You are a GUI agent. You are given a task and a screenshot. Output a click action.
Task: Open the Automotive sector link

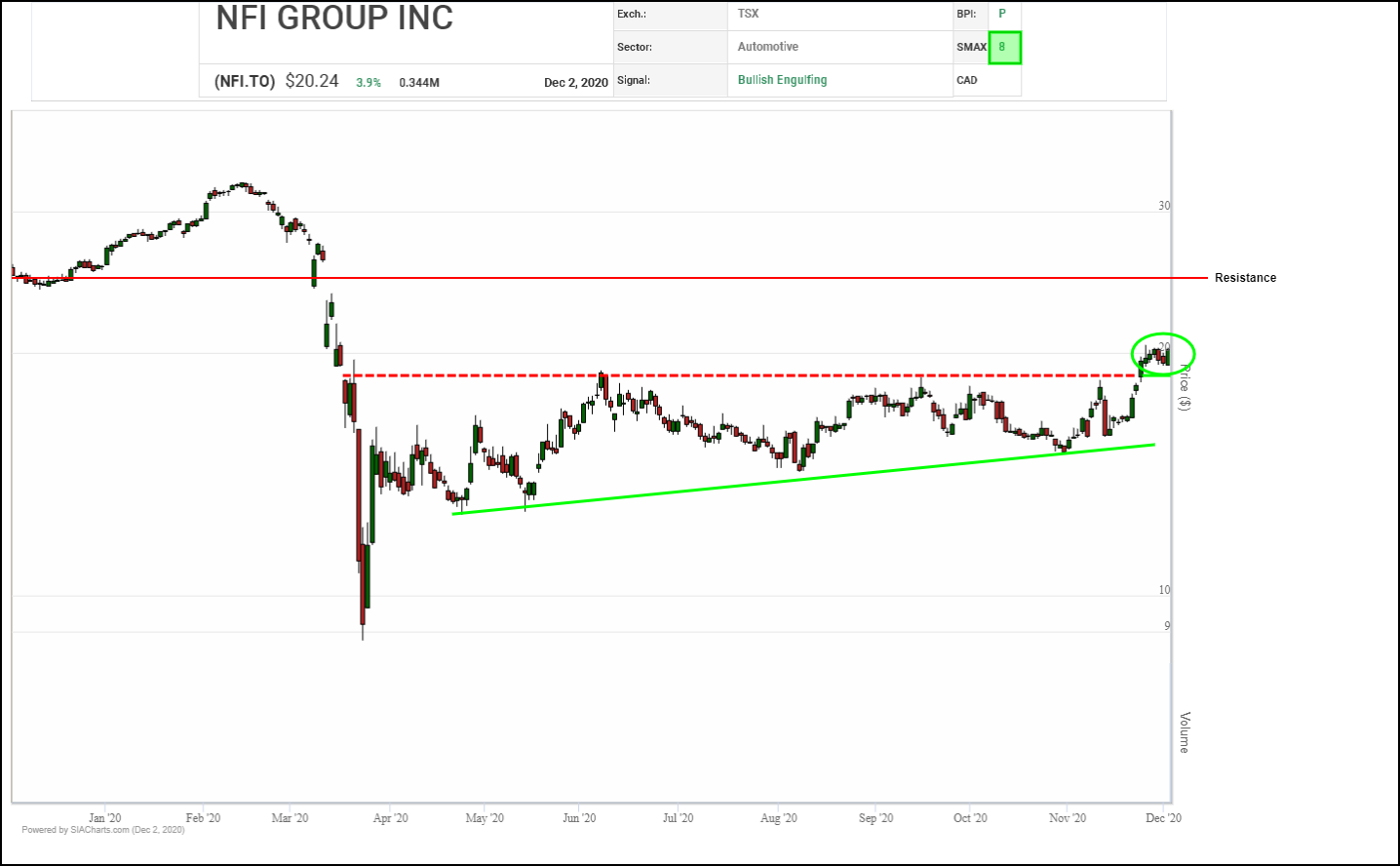pos(767,47)
